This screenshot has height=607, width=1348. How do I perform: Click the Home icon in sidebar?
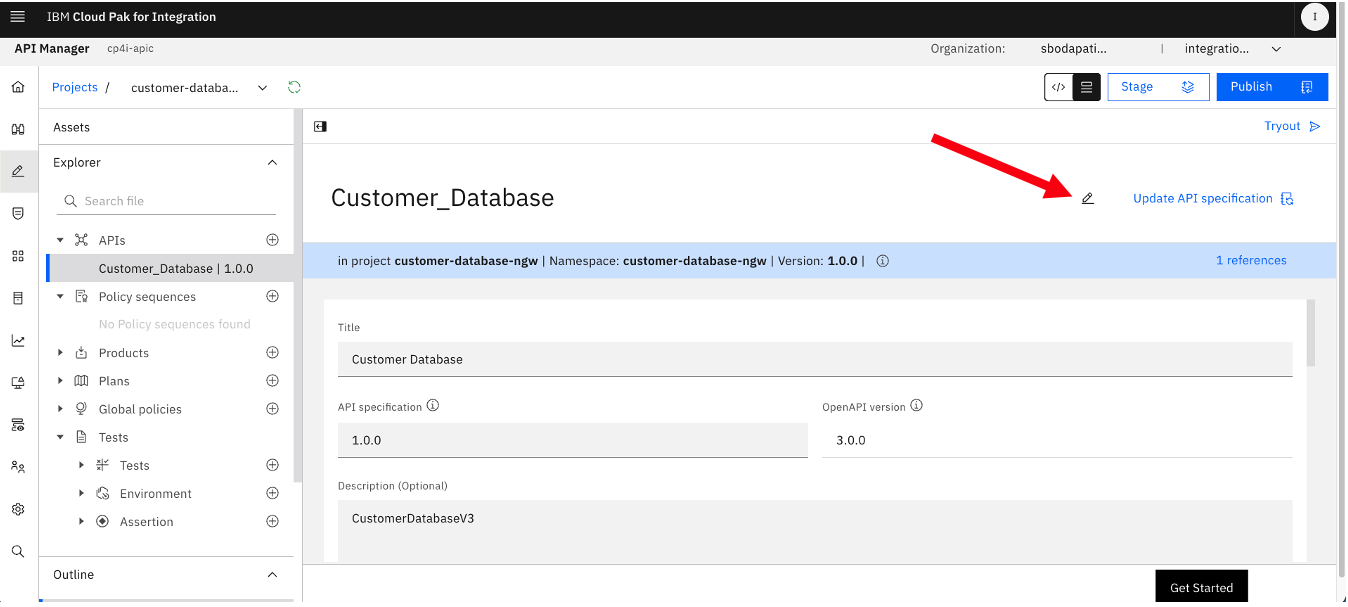(18, 87)
